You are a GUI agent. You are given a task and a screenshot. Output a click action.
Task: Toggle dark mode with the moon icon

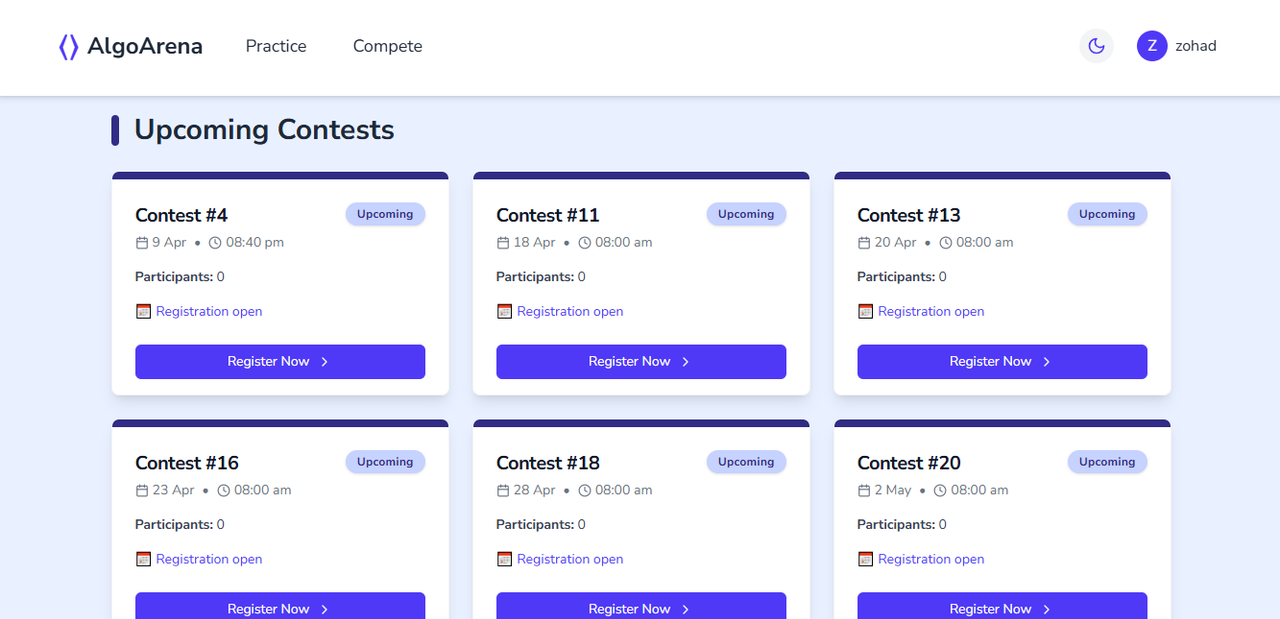[x=1096, y=46]
